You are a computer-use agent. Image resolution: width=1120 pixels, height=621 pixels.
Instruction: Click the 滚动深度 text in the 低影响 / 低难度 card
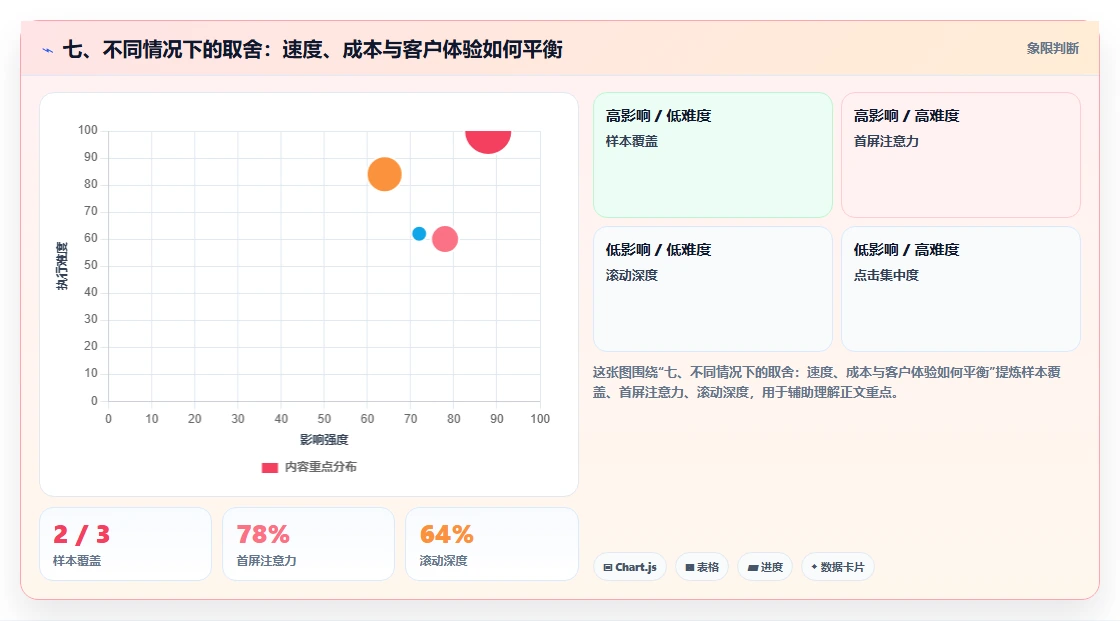[x=631, y=275]
